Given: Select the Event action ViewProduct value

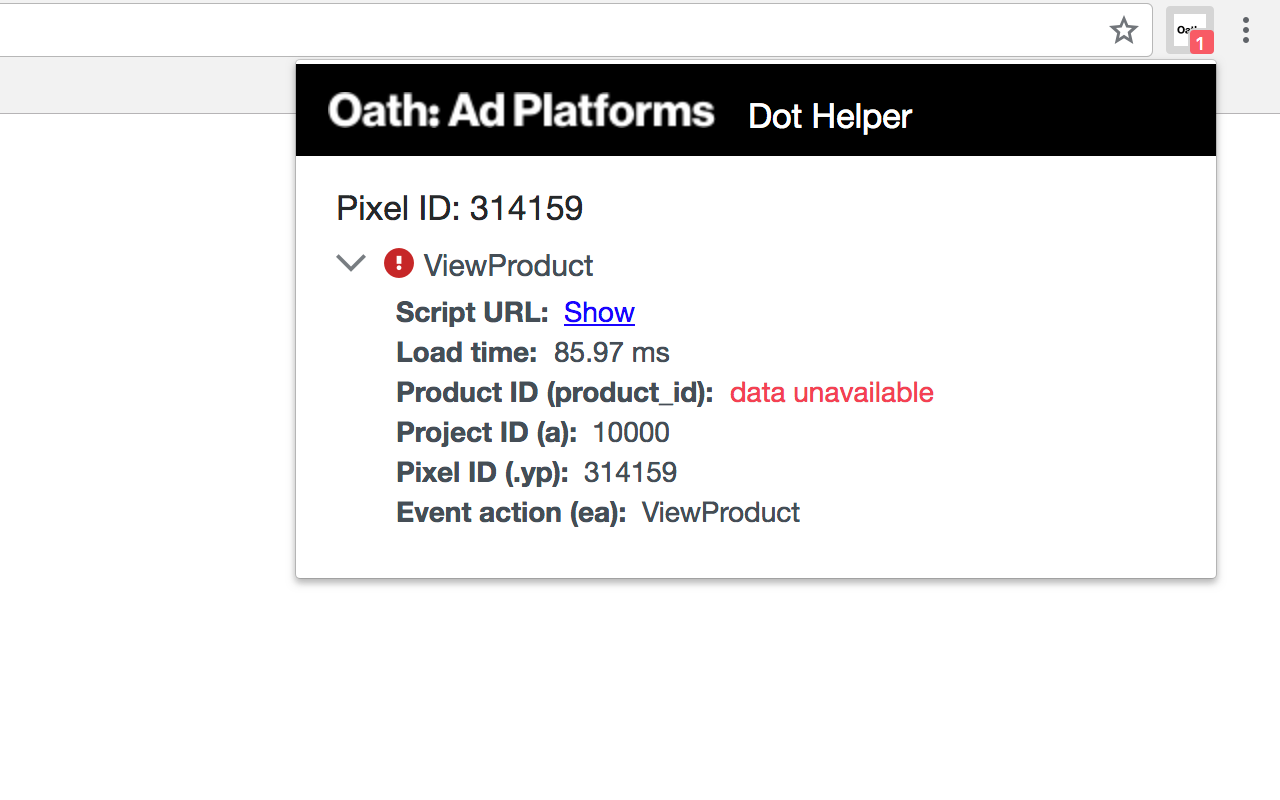Looking at the screenshot, I should pos(720,512).
